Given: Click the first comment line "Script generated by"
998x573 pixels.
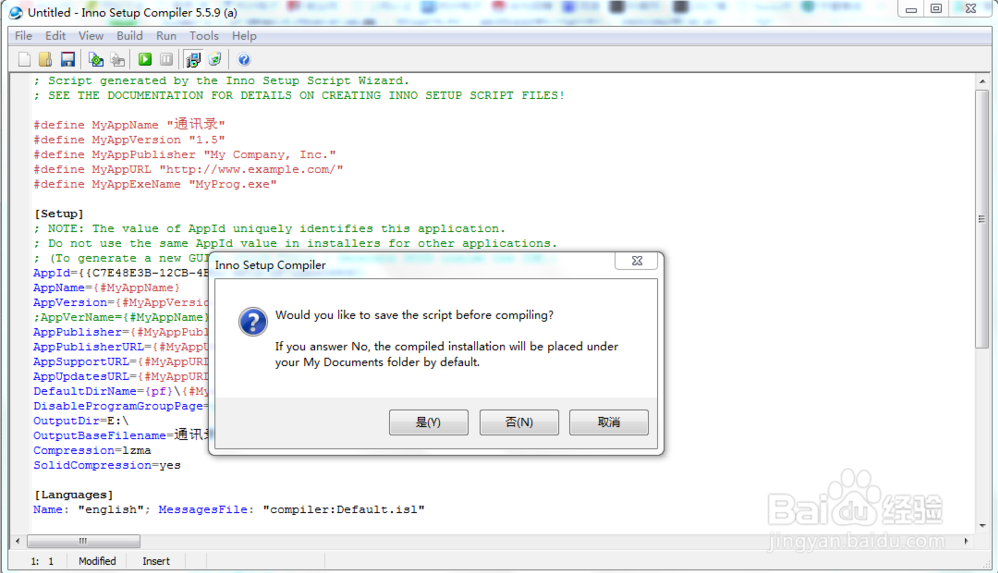Looking at the screenshot, I should click(x=221, y=81).
